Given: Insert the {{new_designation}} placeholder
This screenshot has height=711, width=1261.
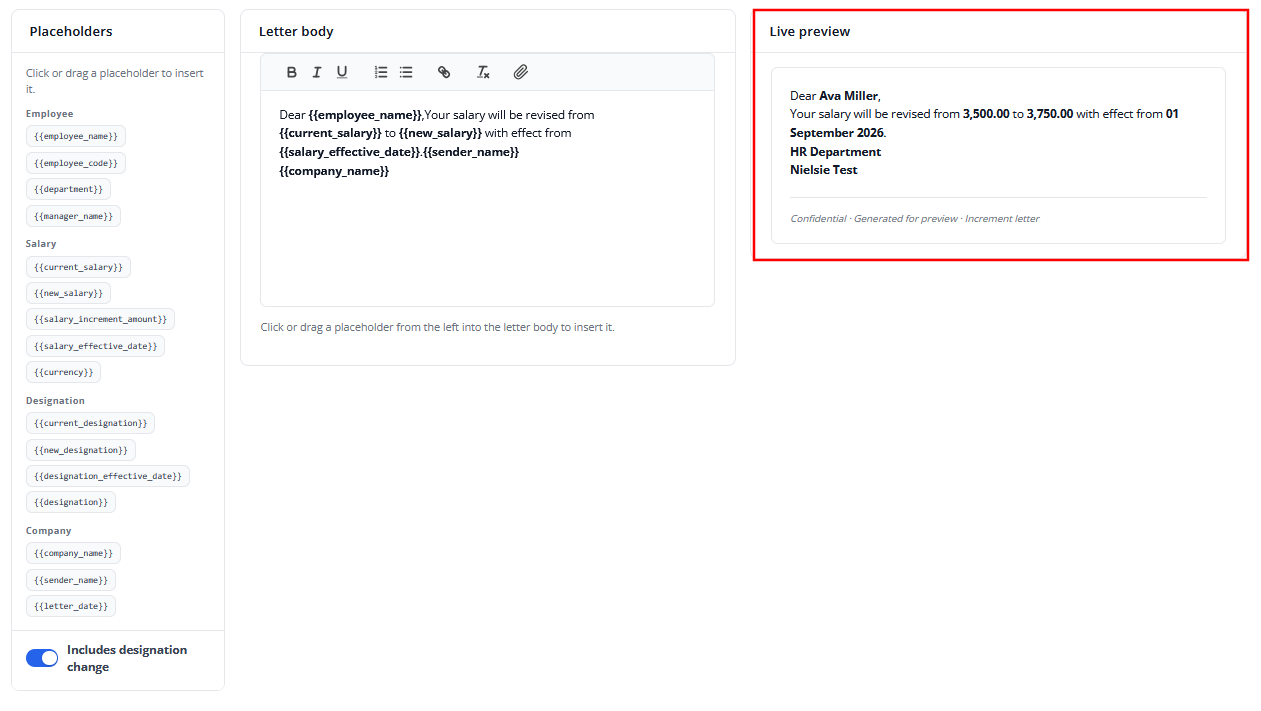Looking at the screenshot, I should 81,450.
